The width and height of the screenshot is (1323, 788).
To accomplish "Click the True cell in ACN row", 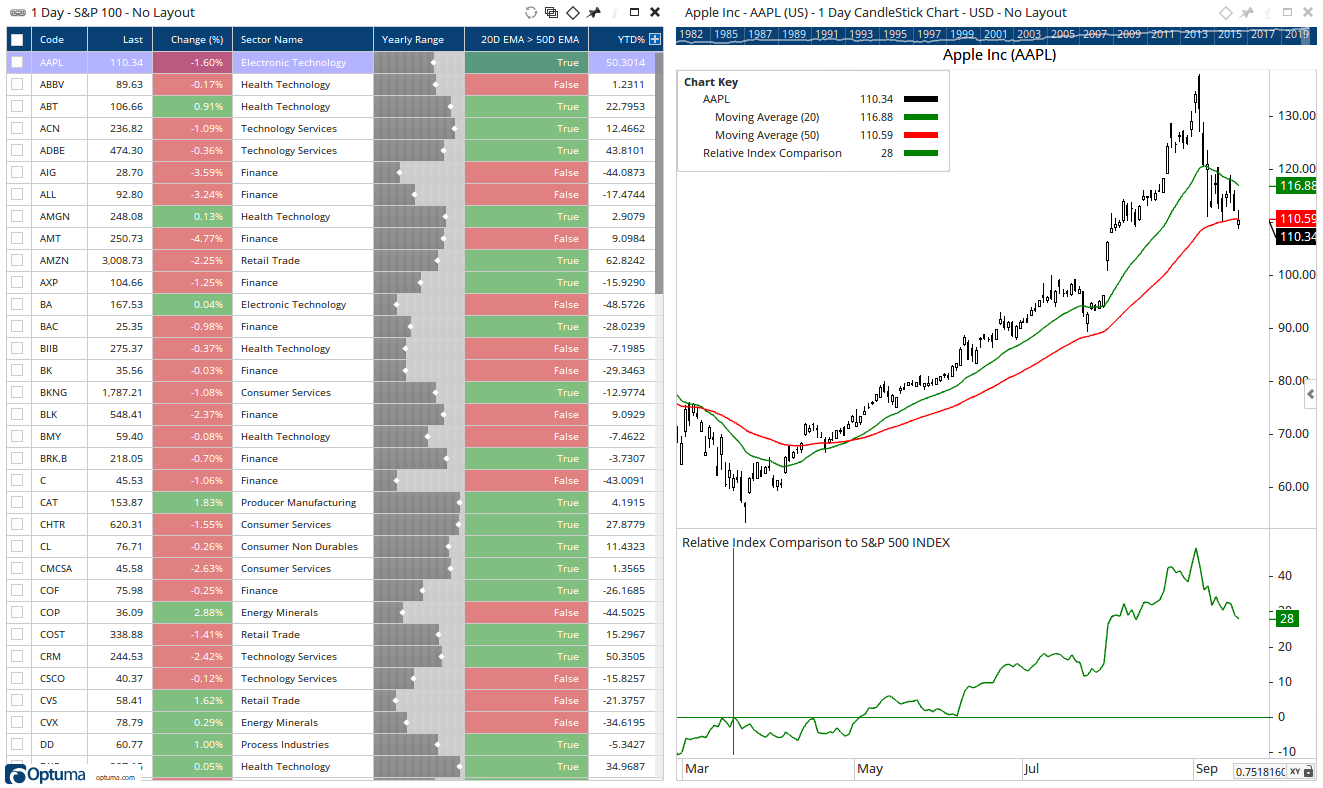I will 526,128.
